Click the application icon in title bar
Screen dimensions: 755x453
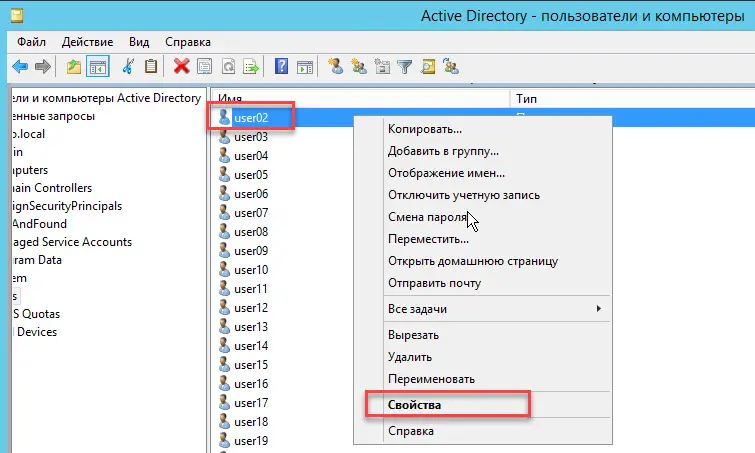(17, 16)
